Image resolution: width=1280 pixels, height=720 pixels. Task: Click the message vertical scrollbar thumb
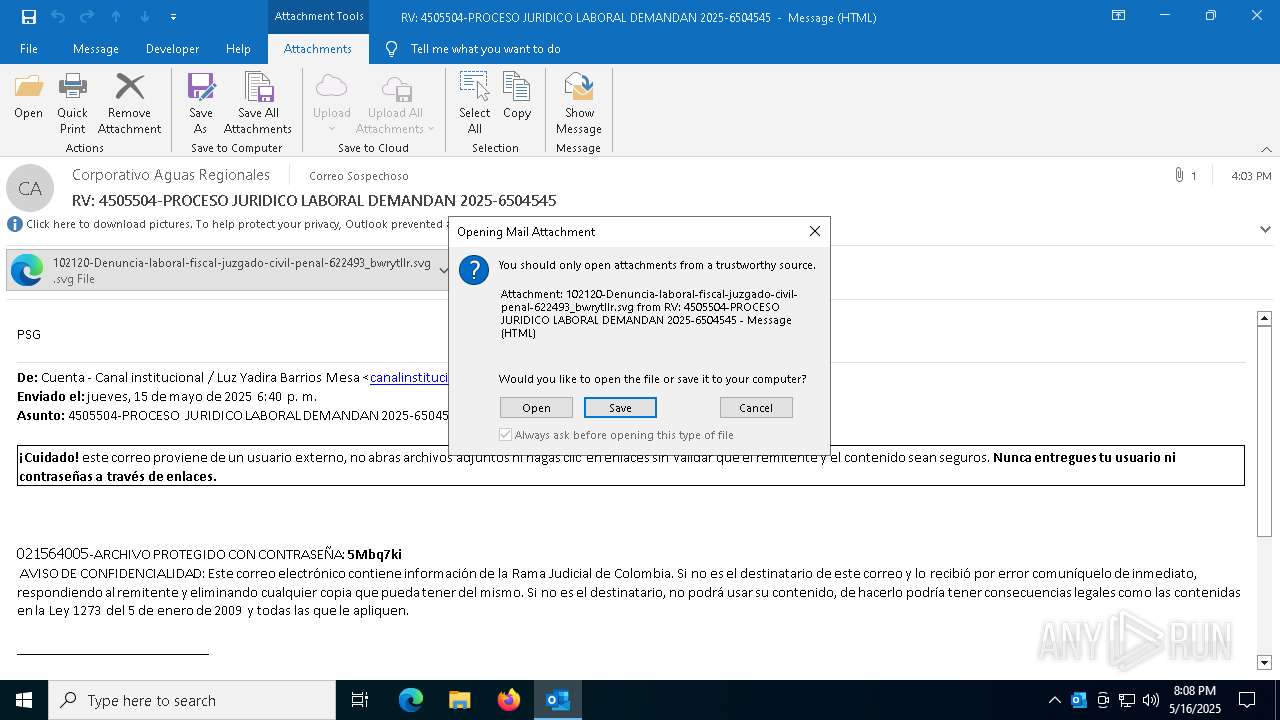1264,430
